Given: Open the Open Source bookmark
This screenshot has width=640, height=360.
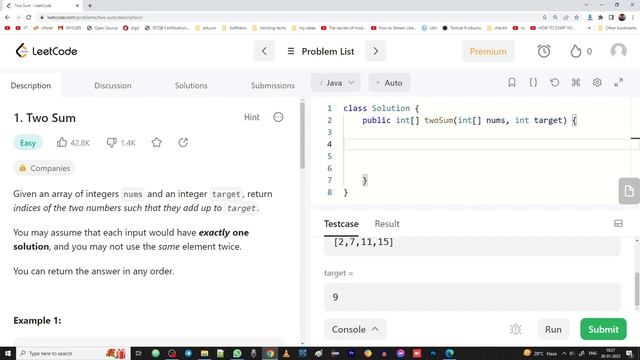Looking at the screenshot, I should (x=102, y=28).
